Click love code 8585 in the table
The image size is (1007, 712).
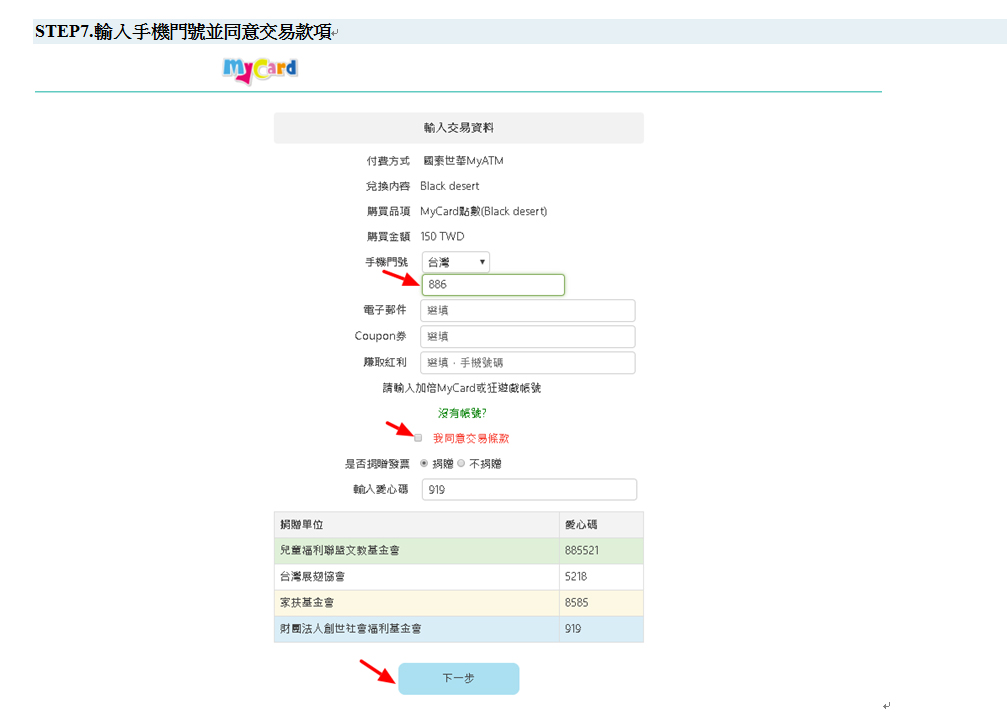576,603
